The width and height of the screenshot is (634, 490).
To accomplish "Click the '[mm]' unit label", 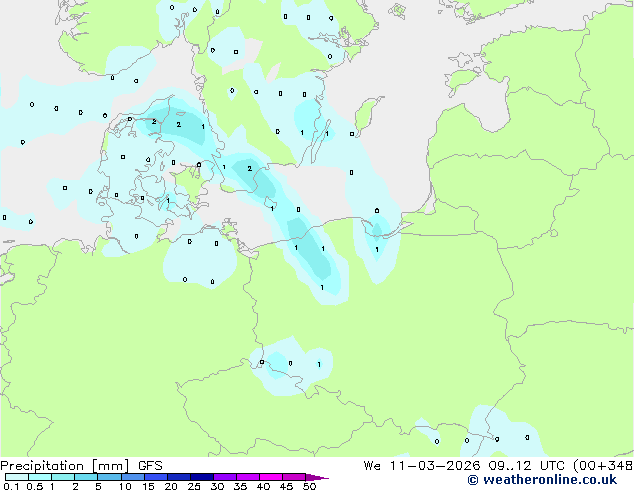I will [x=110, y=466].
